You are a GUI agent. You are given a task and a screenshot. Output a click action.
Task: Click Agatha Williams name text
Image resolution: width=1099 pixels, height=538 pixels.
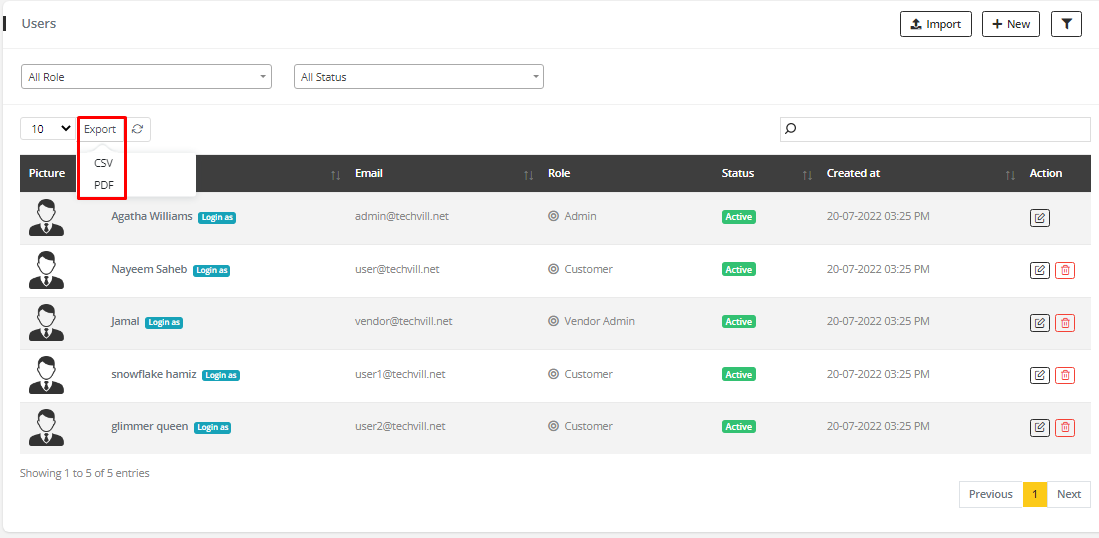[151, 216]
